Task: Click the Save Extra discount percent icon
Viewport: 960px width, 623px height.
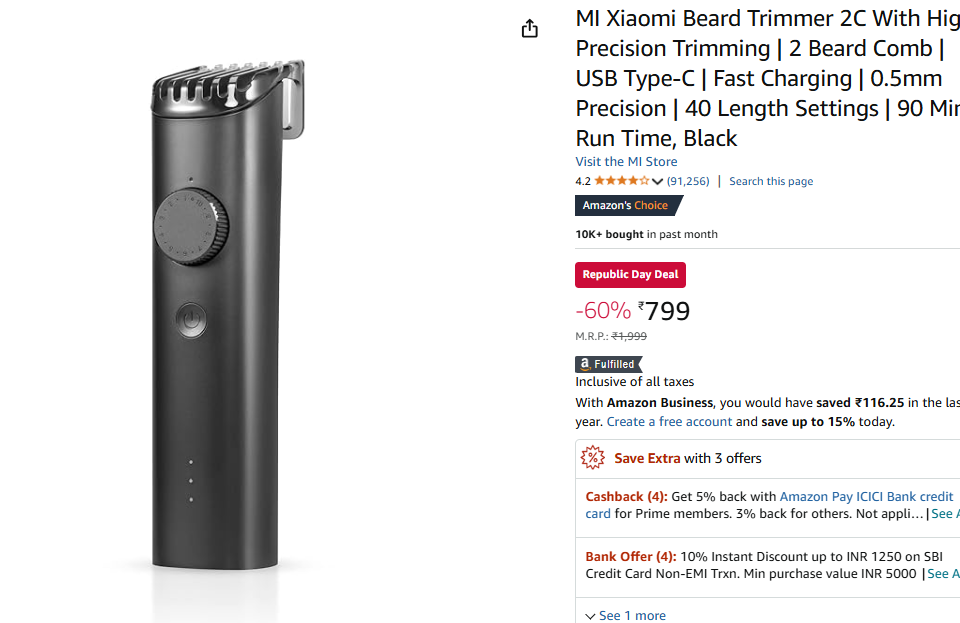Action: coord(593,458)
